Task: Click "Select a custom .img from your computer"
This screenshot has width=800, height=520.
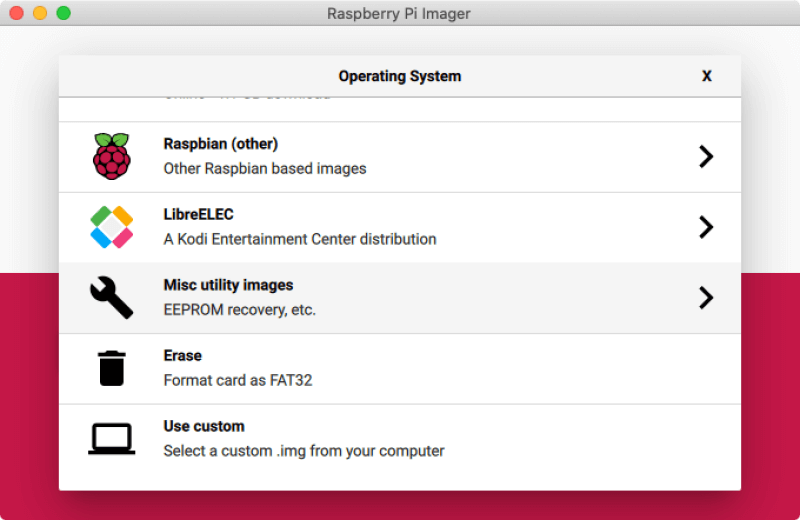Action: pos(304,451)
